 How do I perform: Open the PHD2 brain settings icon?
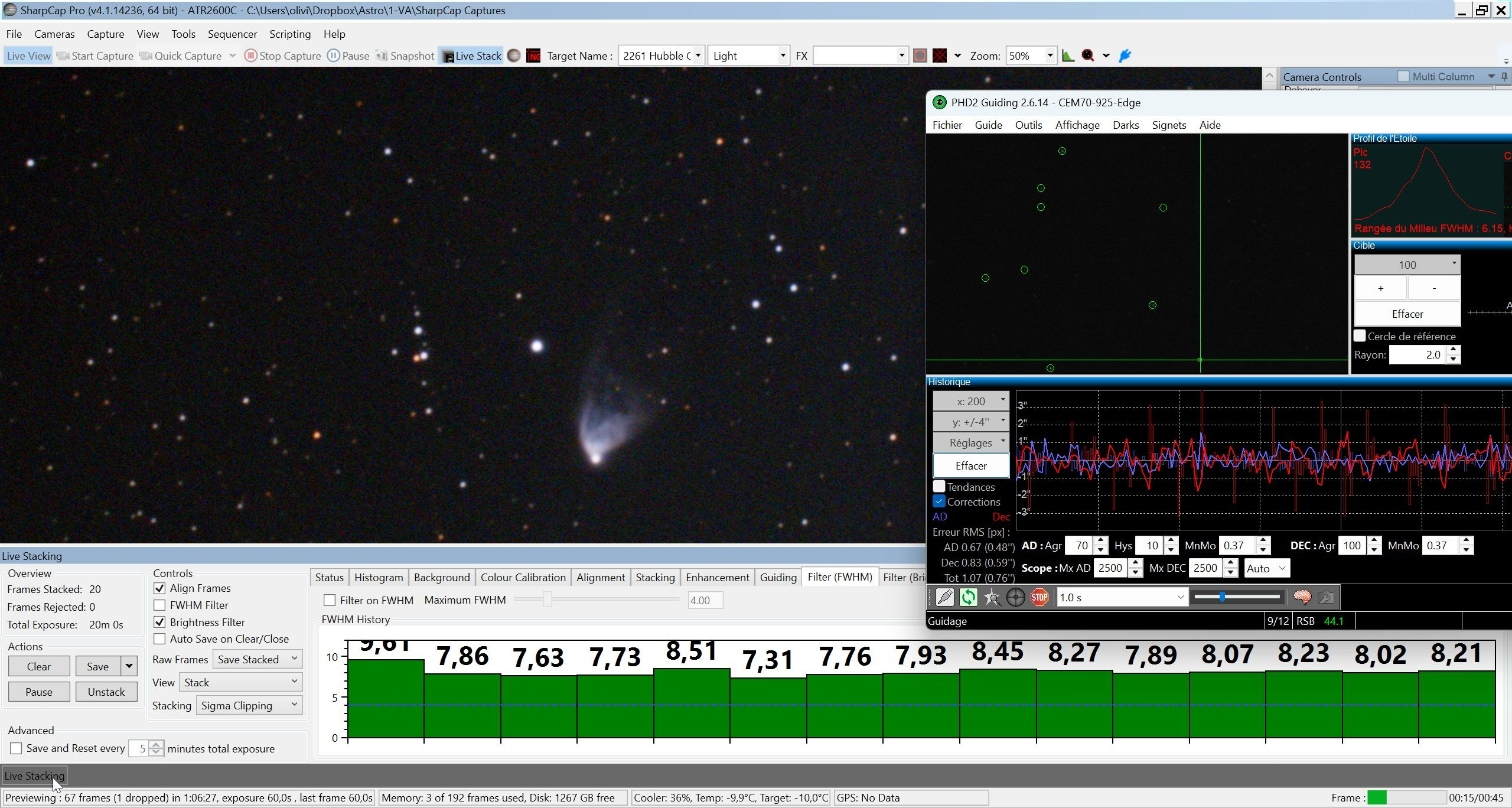(x=1302, y=597)
